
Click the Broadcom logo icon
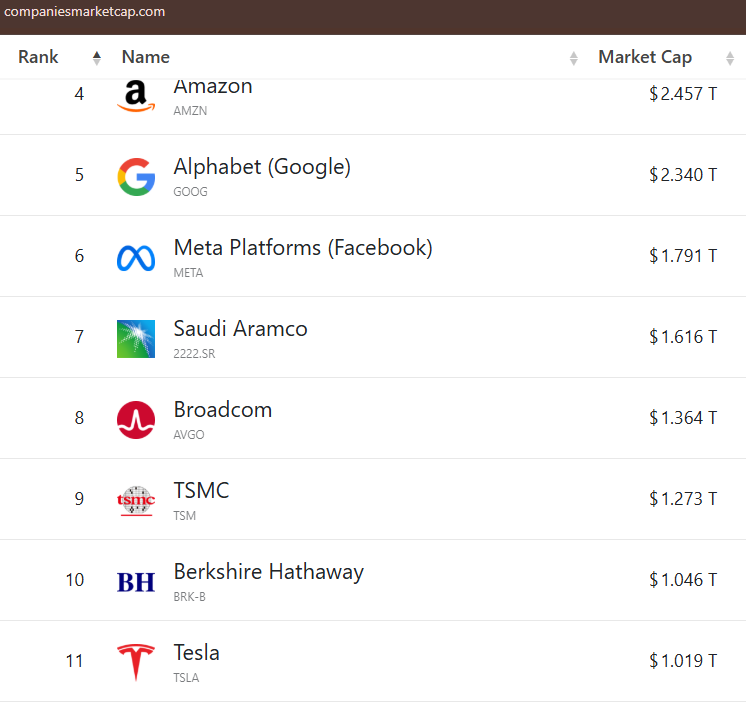coord(136,420)
